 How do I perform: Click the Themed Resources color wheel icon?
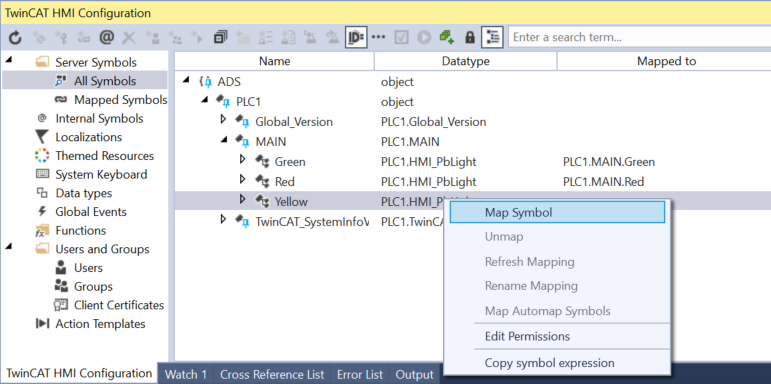click(43, 156)
